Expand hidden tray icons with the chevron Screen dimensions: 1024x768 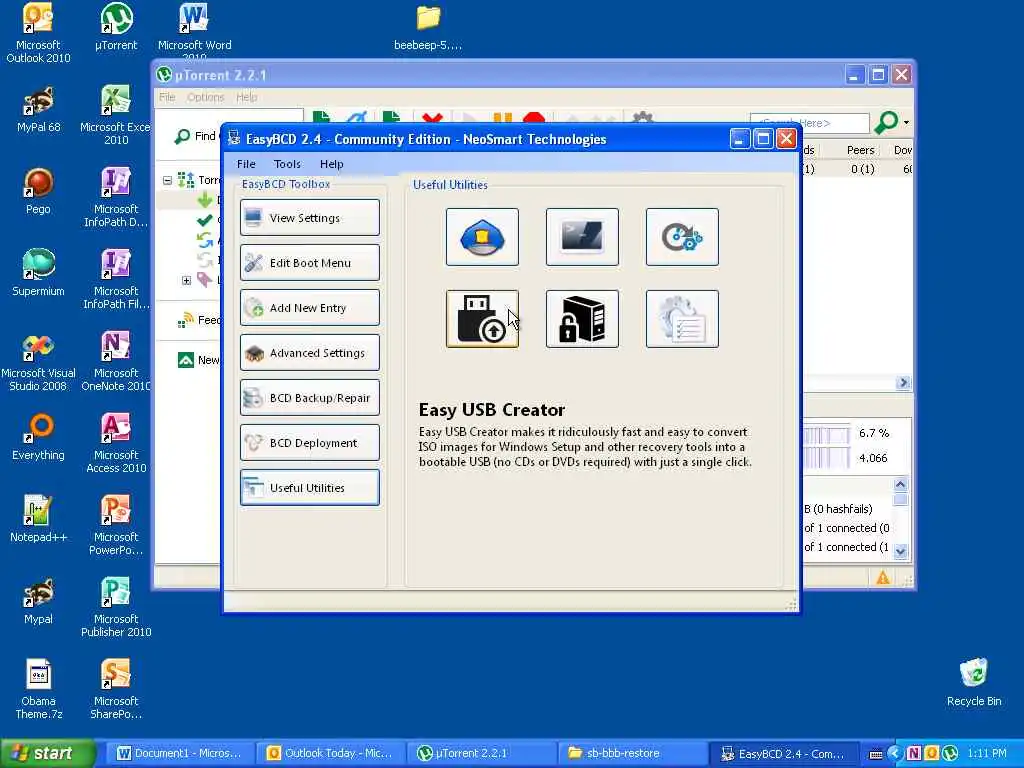tap(894, 754)
